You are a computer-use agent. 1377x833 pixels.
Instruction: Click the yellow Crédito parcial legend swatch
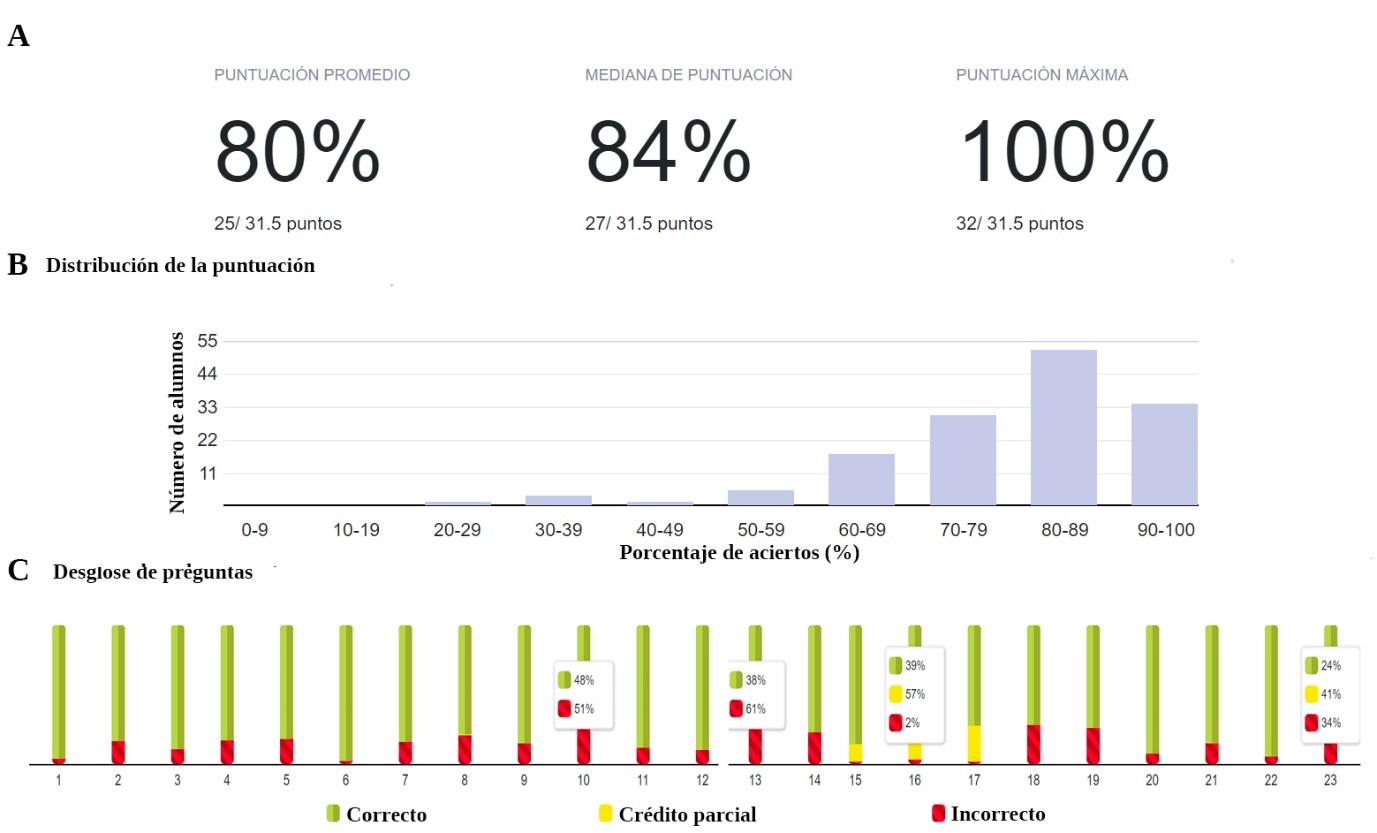pyautogui.click(x=605, y=813)
